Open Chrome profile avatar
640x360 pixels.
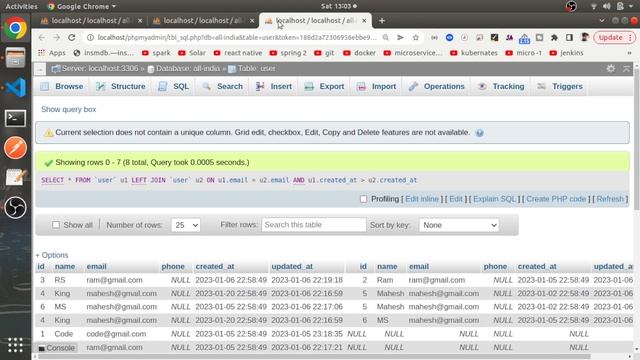tap(584, 38)
